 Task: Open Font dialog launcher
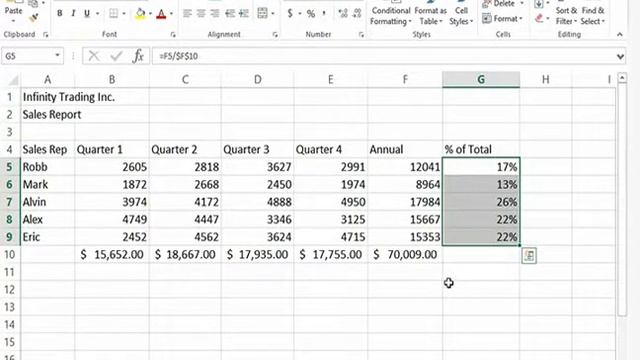(173, 35)
